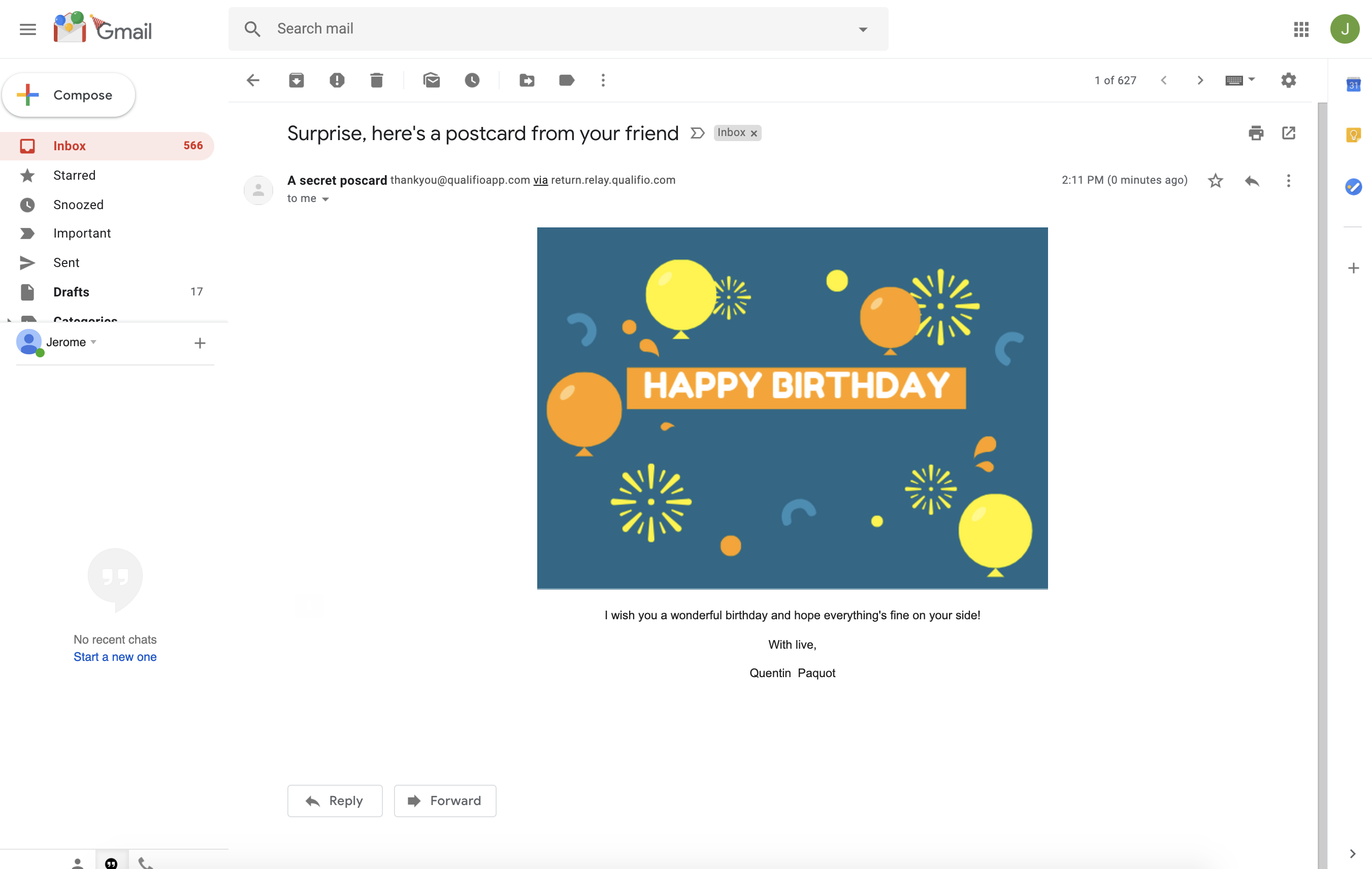The image size is (1372, 869).
Task: Click the '2:11 PM (0 minutes ago)' timestamp
Action: 1124,181
